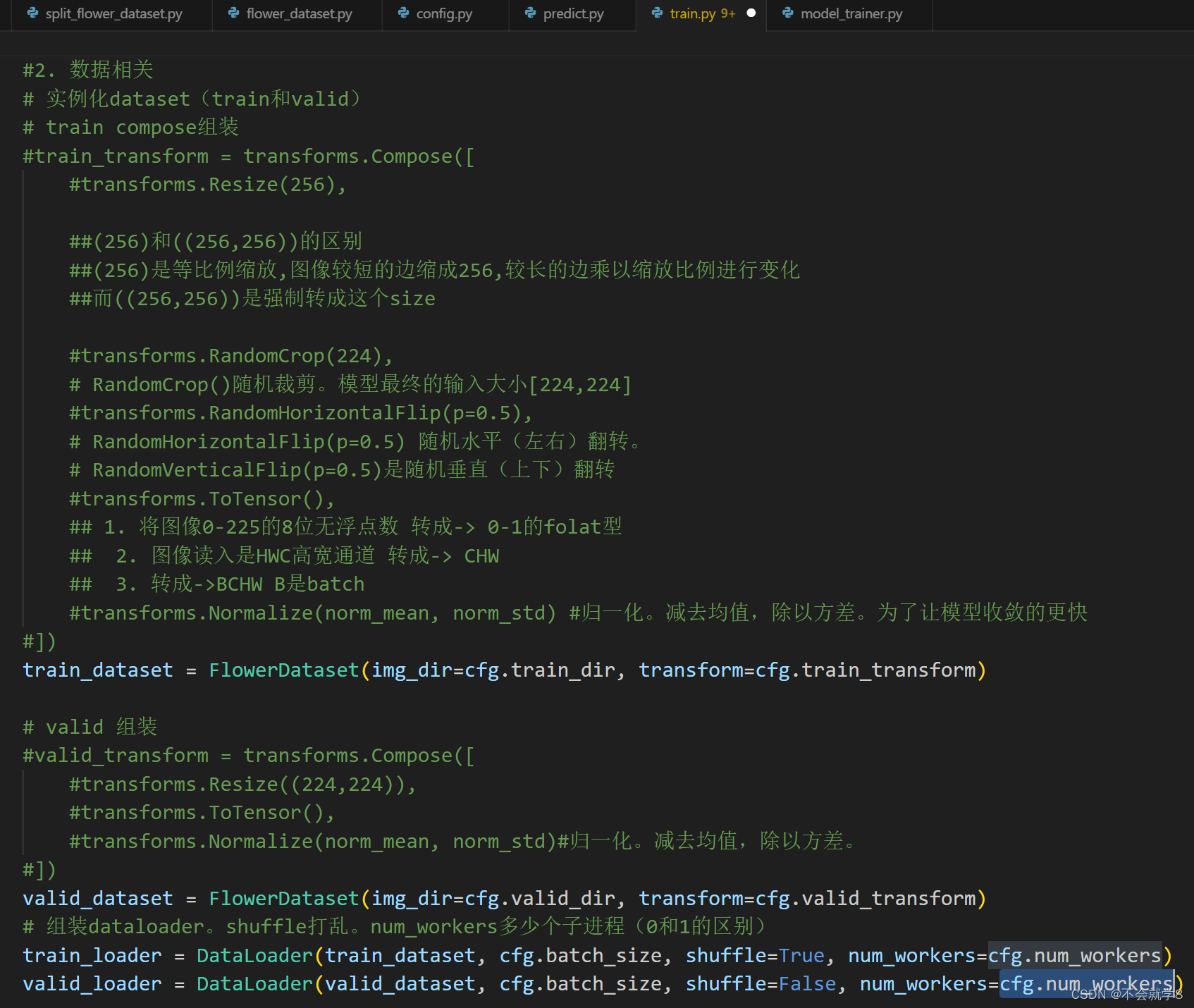The height and width of the screenshot is (1008, 1194).
Task: Open the predict.py tab
Action: [572, 14]
